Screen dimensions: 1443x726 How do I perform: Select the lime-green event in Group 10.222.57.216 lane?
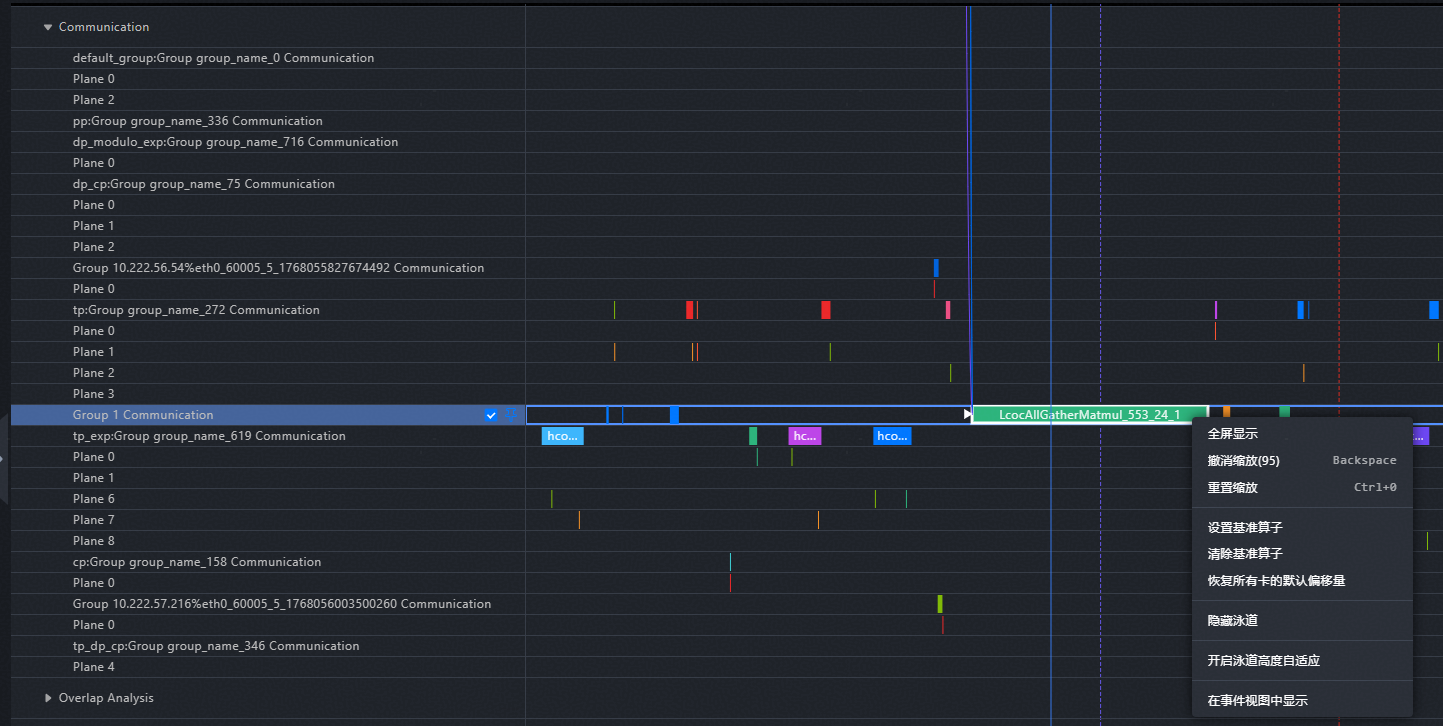[x=940, y=604]
